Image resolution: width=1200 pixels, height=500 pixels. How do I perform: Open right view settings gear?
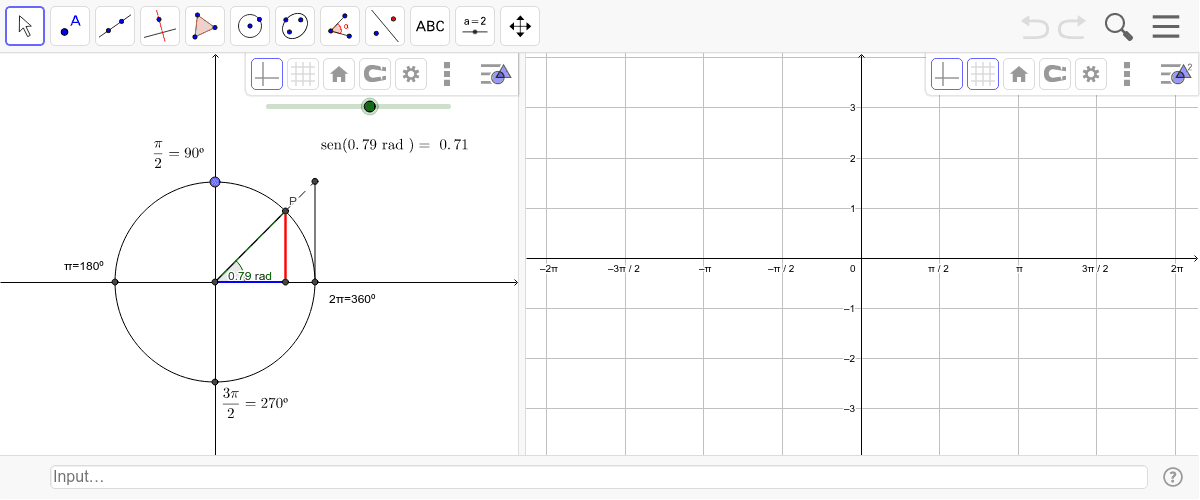(1091, 74)
